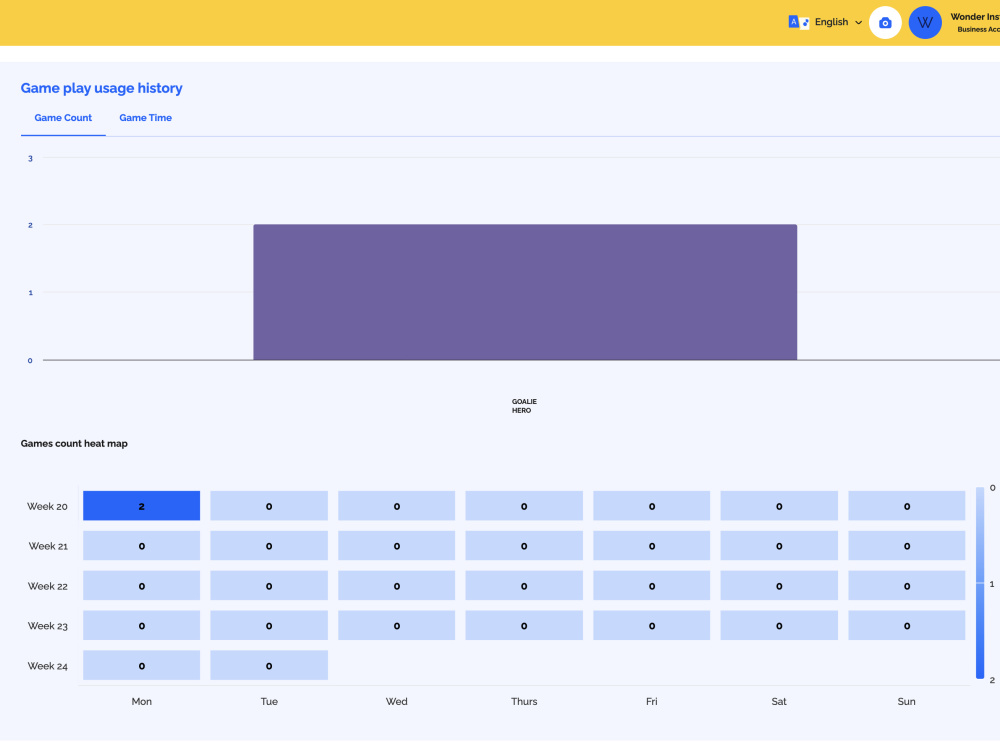
Task: Open the Wonder Business Account name
Action: (974, 22)
